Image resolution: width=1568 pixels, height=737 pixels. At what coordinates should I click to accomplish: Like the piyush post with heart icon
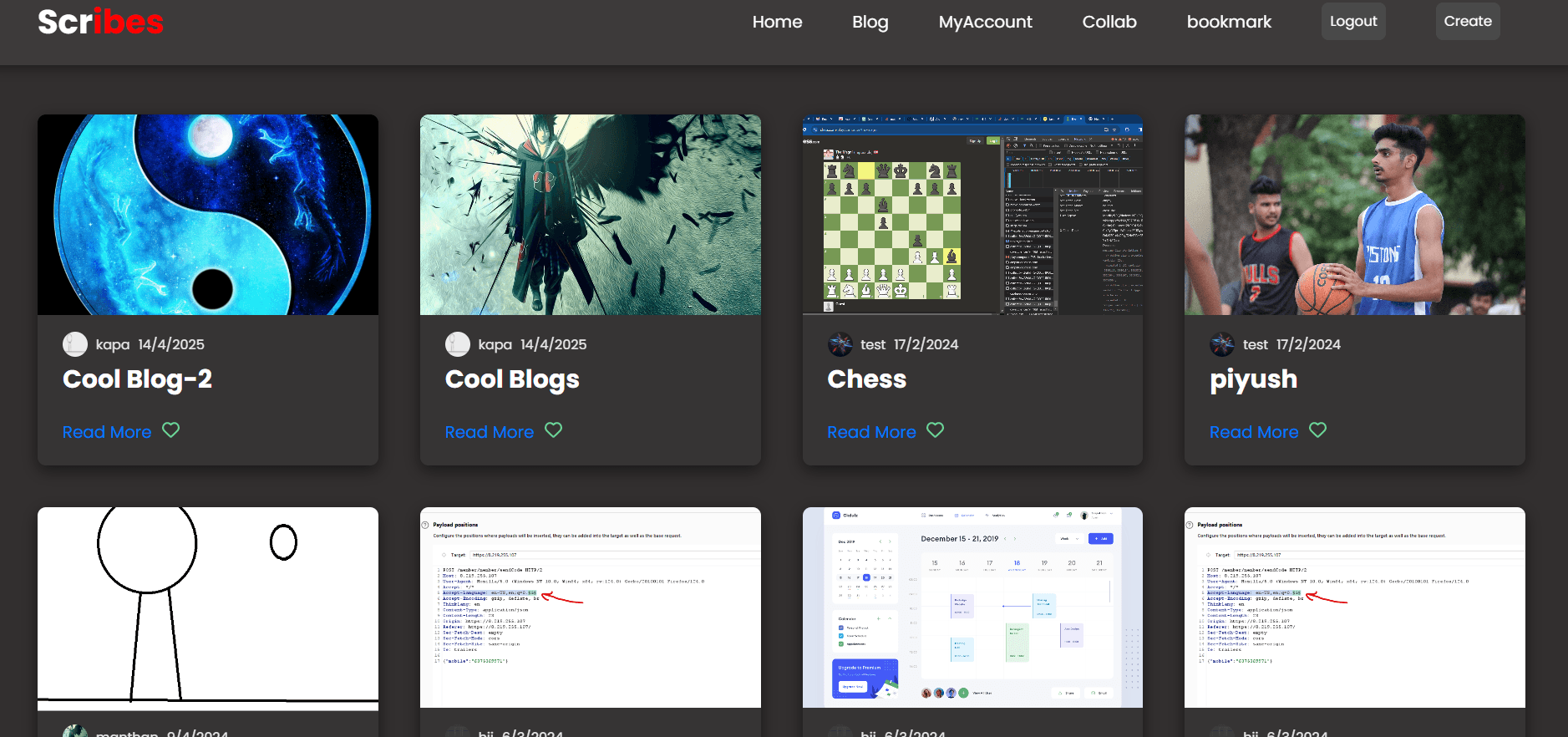click(x=1318, y=430)
